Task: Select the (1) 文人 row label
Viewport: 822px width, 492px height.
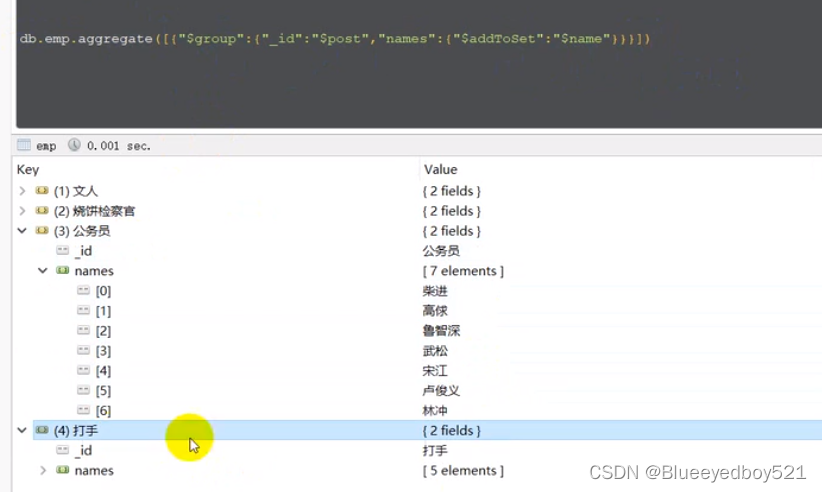Action: (x=76, y=191)
